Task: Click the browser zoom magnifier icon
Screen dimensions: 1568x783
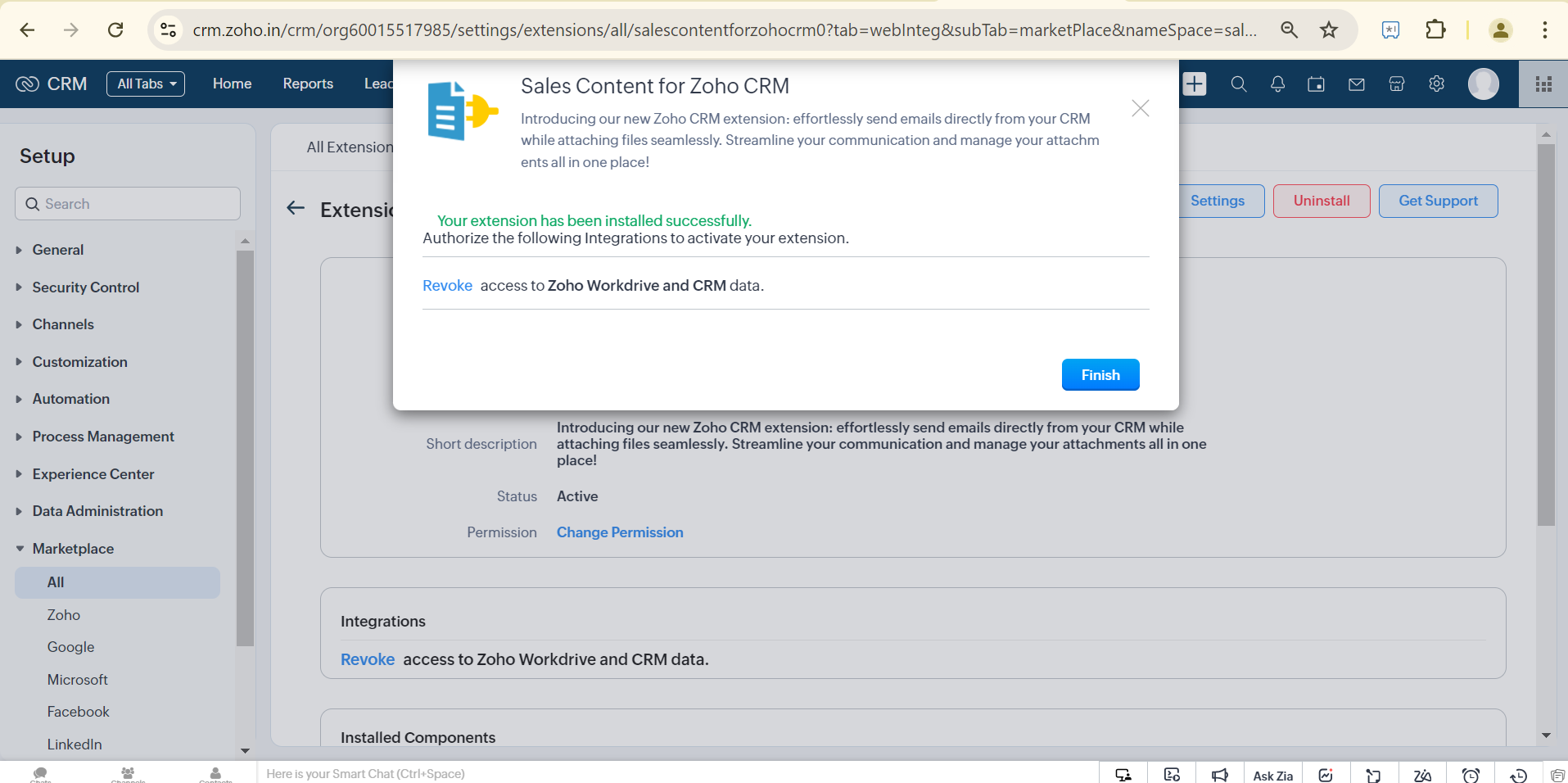Action: click(x=1289, y=30)
